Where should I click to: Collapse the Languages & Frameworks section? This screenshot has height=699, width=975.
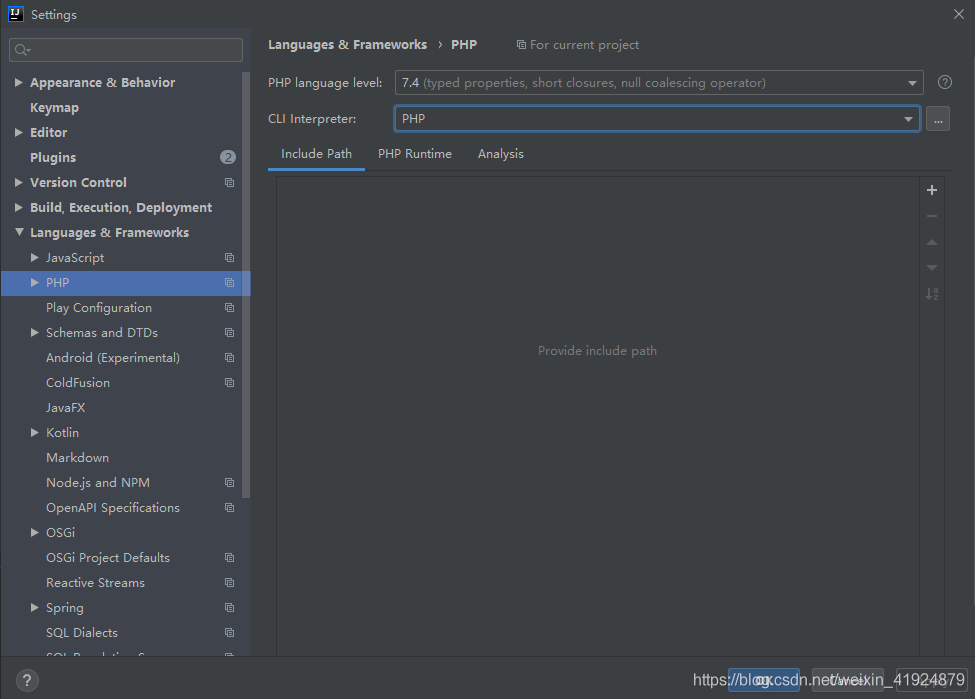[x=19, y=232]
